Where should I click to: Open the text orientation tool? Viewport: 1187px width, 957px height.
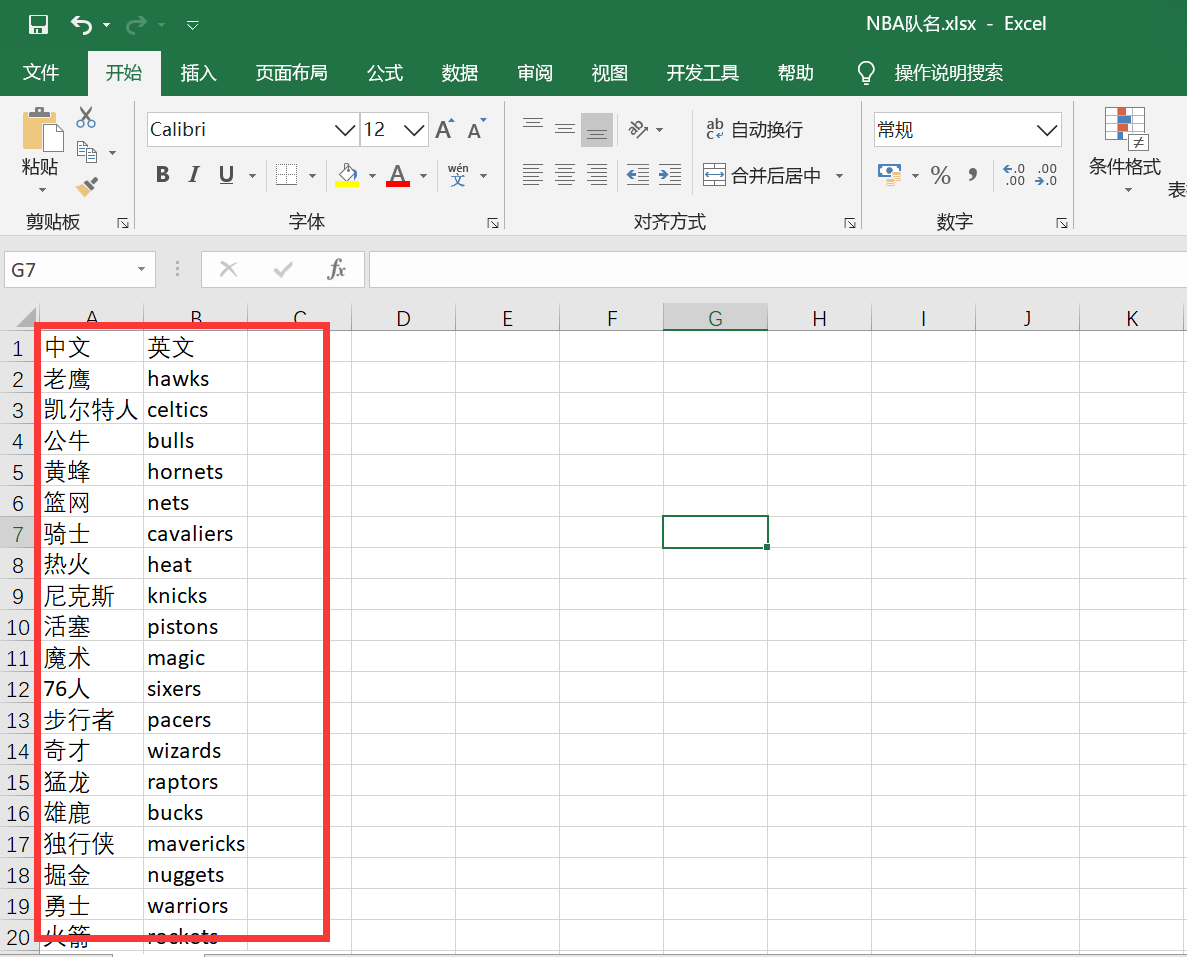[x=638, y=129]
